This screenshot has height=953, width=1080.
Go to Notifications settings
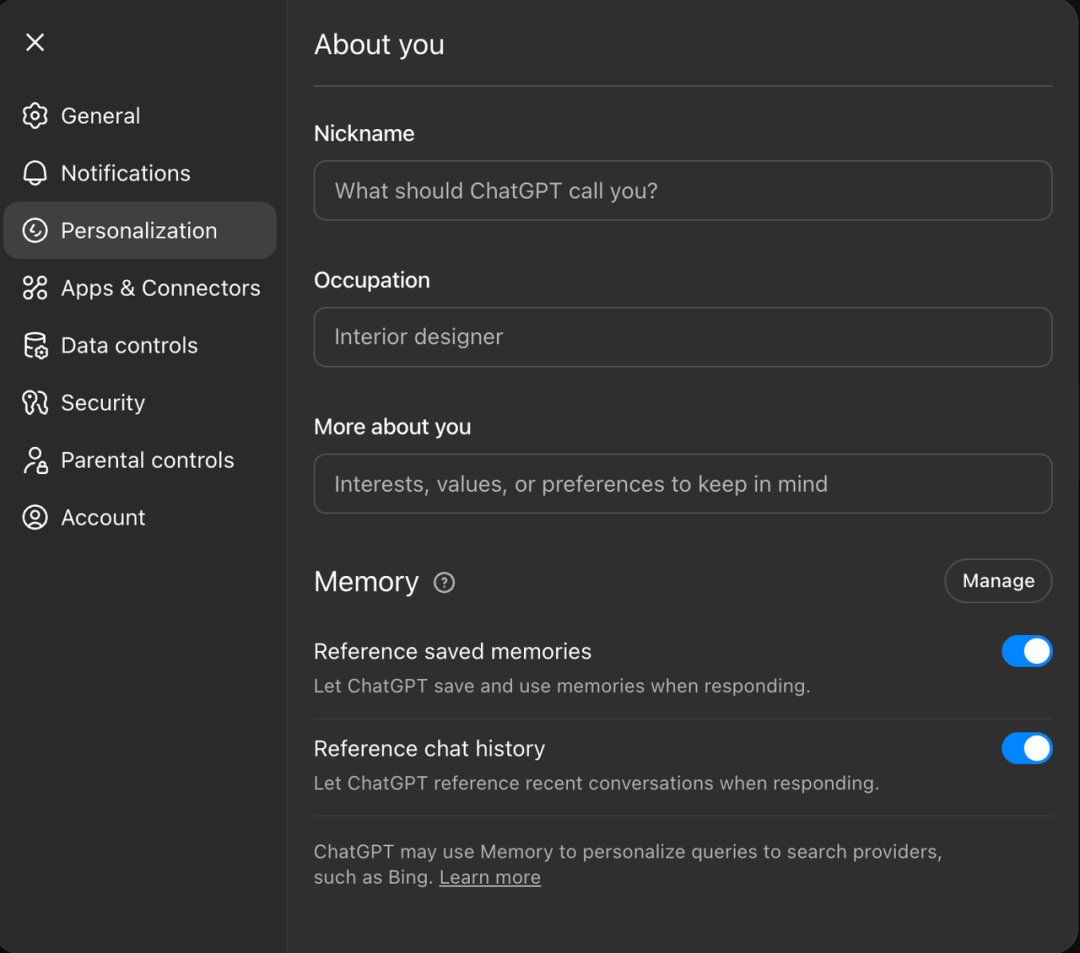[125, 173]
